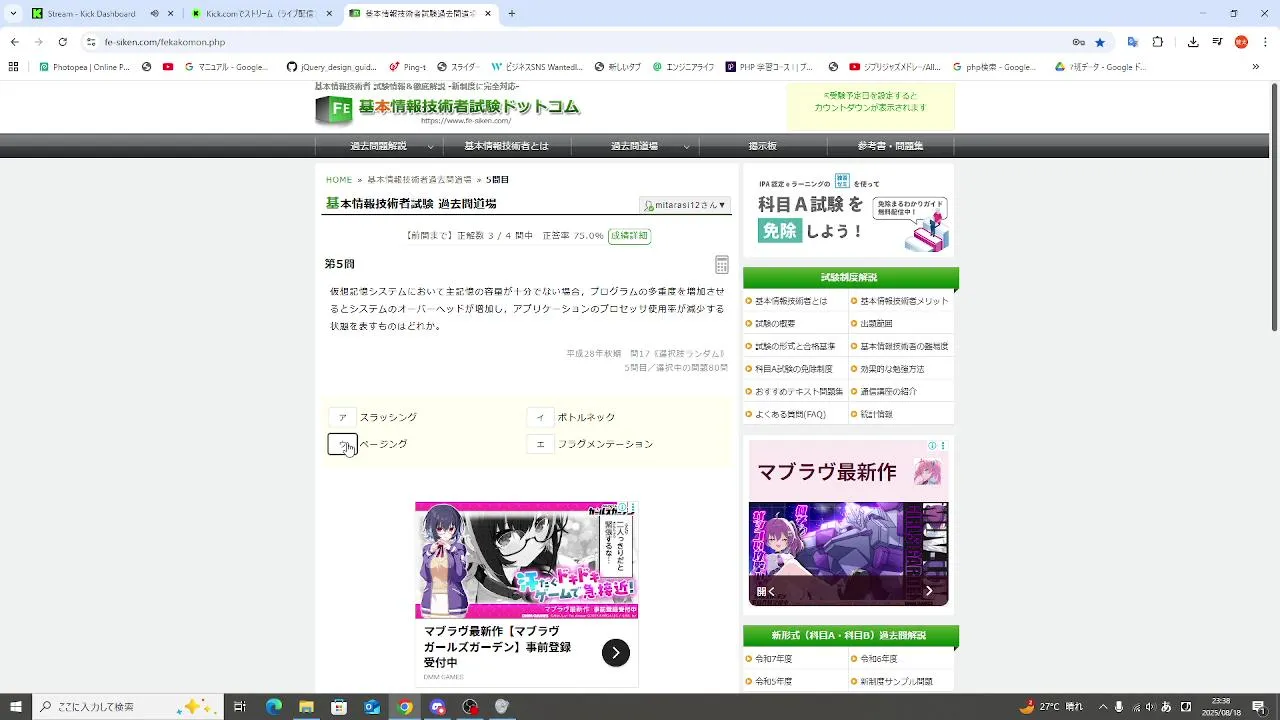Image resolution: width=1280 pixels, height=720 pixels.
Task: Click the Chrome profile avatar
Action: tap(1241, 42)
